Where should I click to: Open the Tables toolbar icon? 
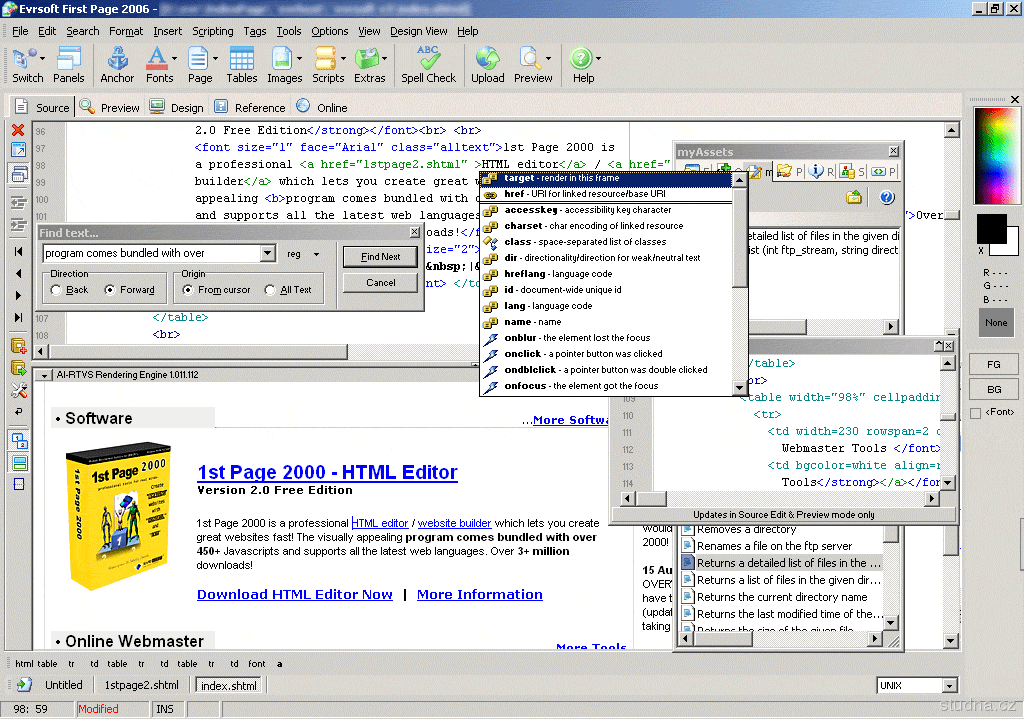coord(242,64)
